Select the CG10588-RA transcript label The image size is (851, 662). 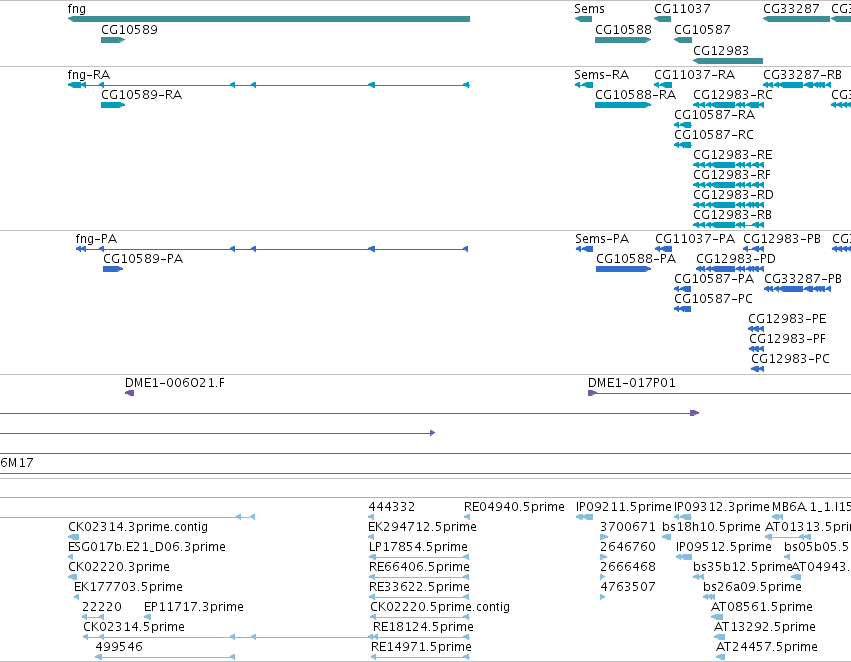pyautogui.click(x=636, y=95)
